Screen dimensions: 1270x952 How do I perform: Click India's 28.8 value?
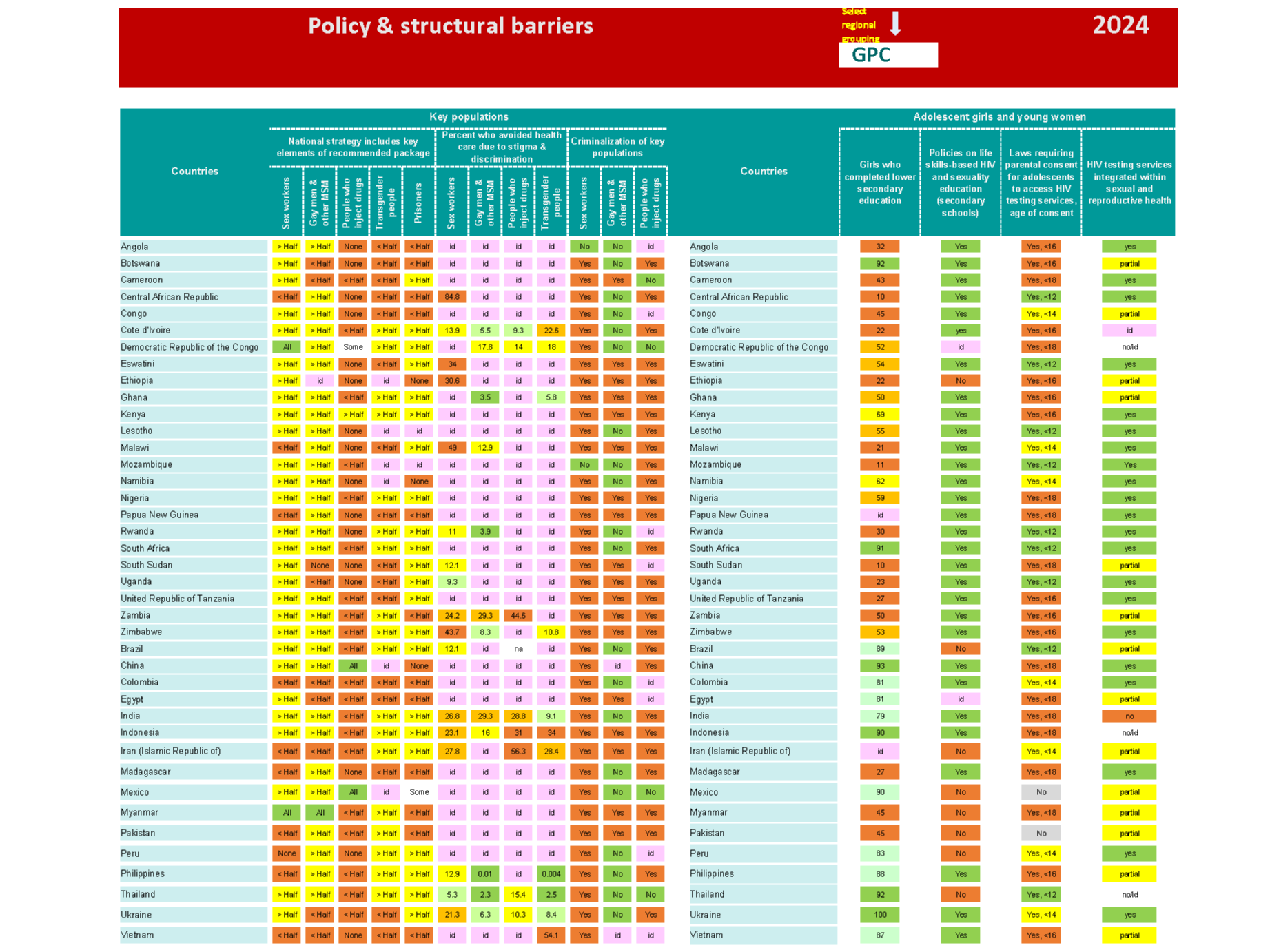point(518,716)
